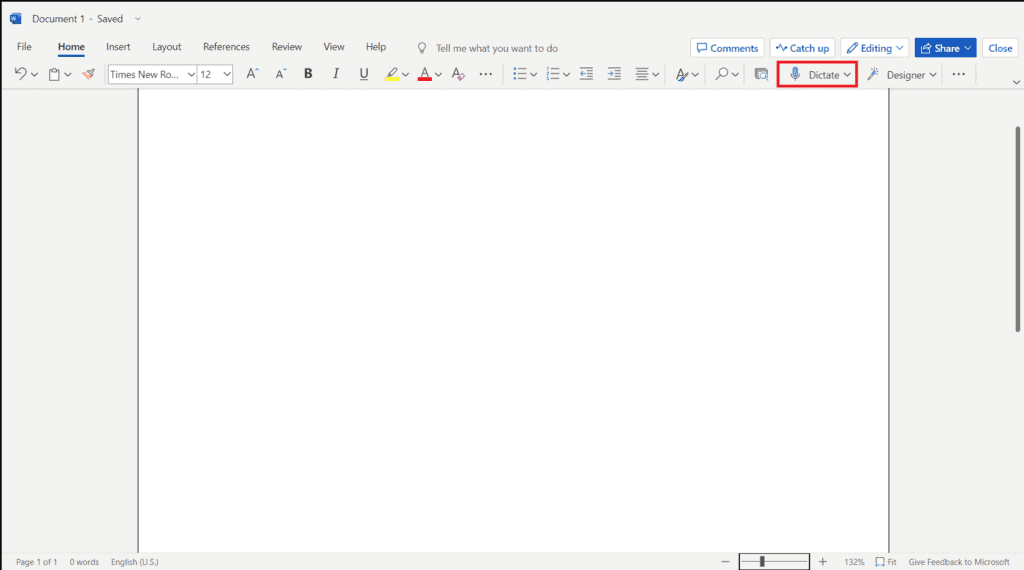Apply red font color
Image resolution: width=1024 pixels, height=570 pixels.
tap(424, 74)
